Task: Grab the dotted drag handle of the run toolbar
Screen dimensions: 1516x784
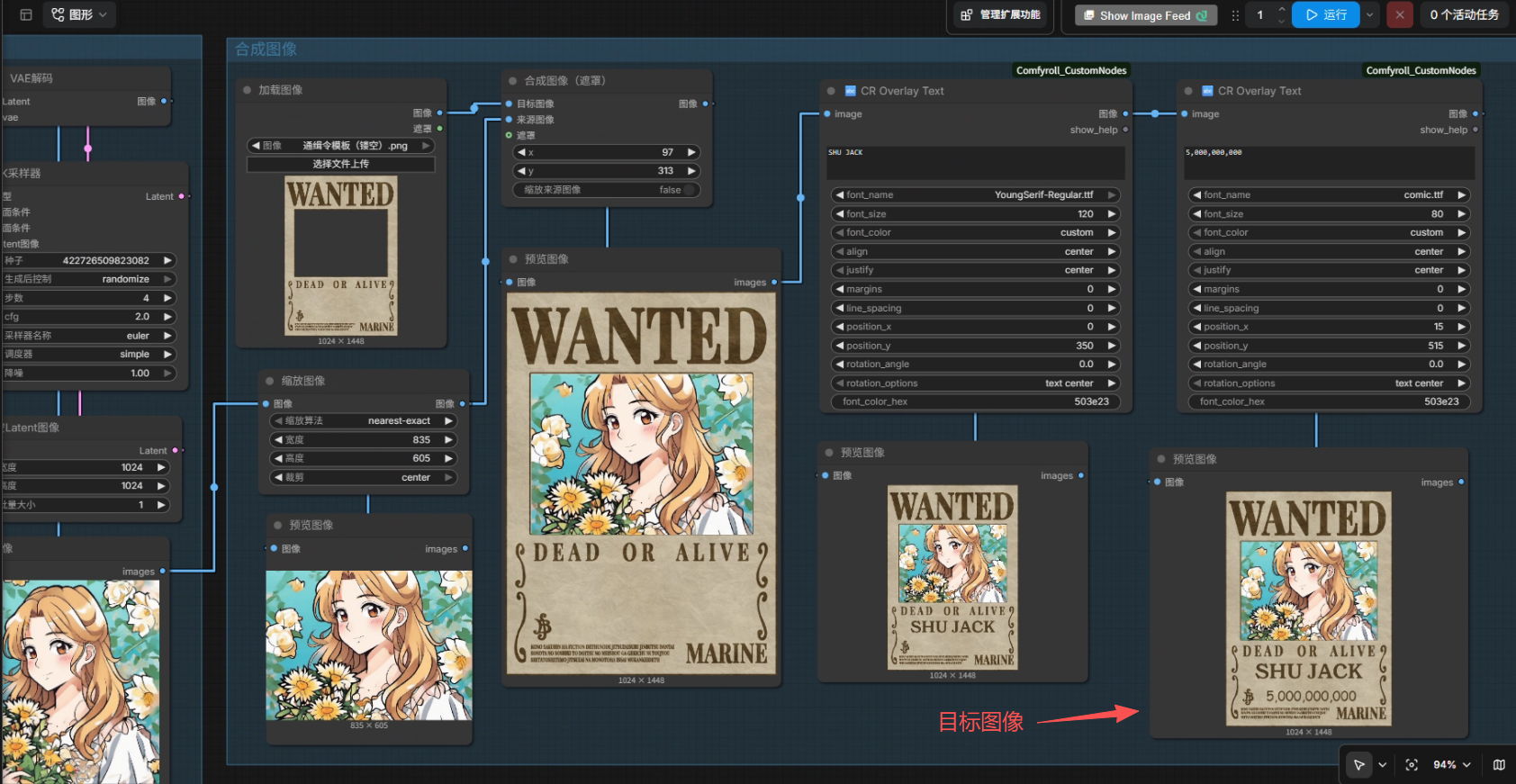Action: (1235, 15)
